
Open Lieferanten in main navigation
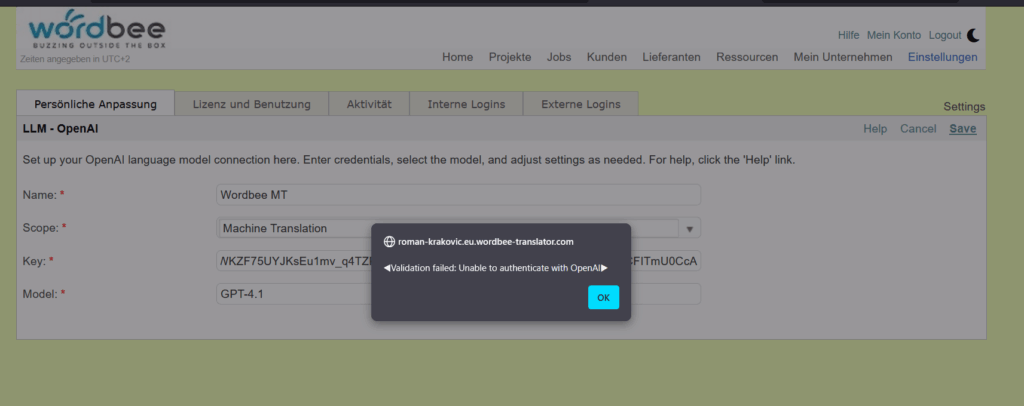tap(671, 57)
